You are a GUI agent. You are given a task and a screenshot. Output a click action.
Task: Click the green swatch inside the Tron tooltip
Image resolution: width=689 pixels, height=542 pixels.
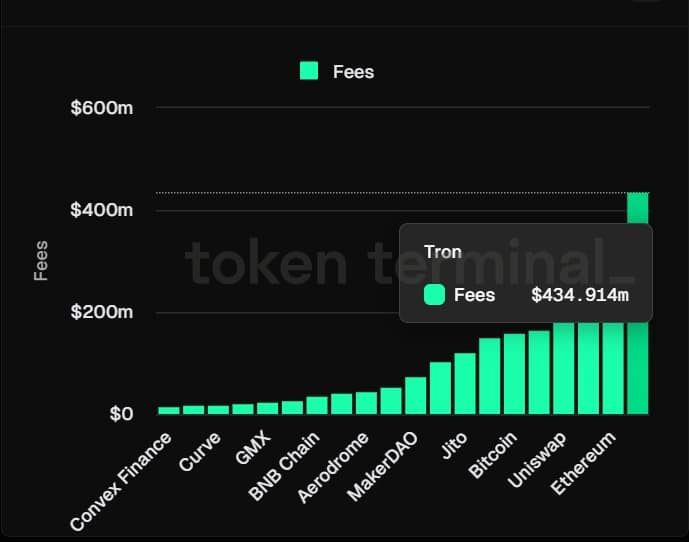(x=434, y=295)
